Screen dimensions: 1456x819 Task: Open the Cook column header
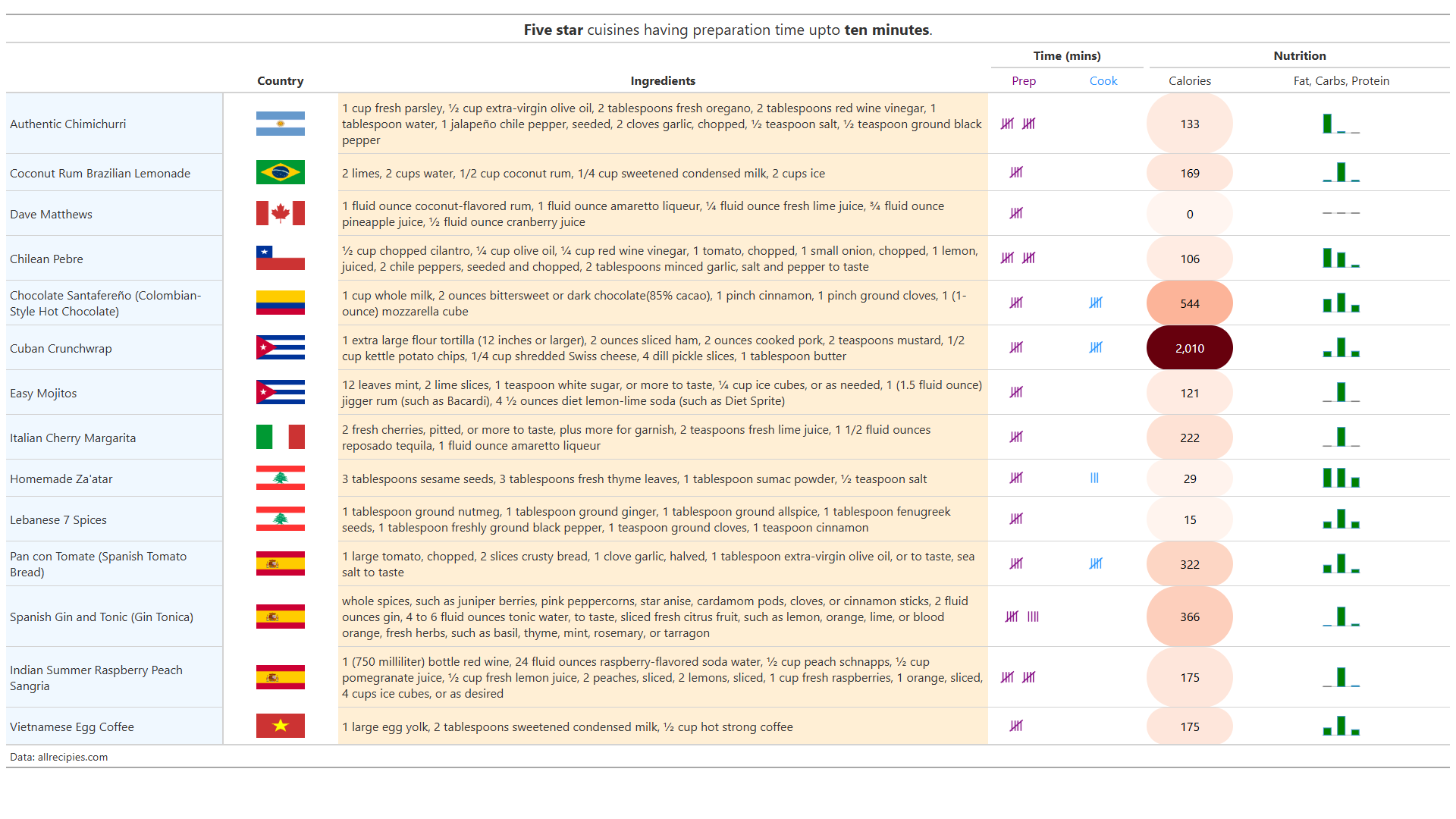(x=1103, y=80)
